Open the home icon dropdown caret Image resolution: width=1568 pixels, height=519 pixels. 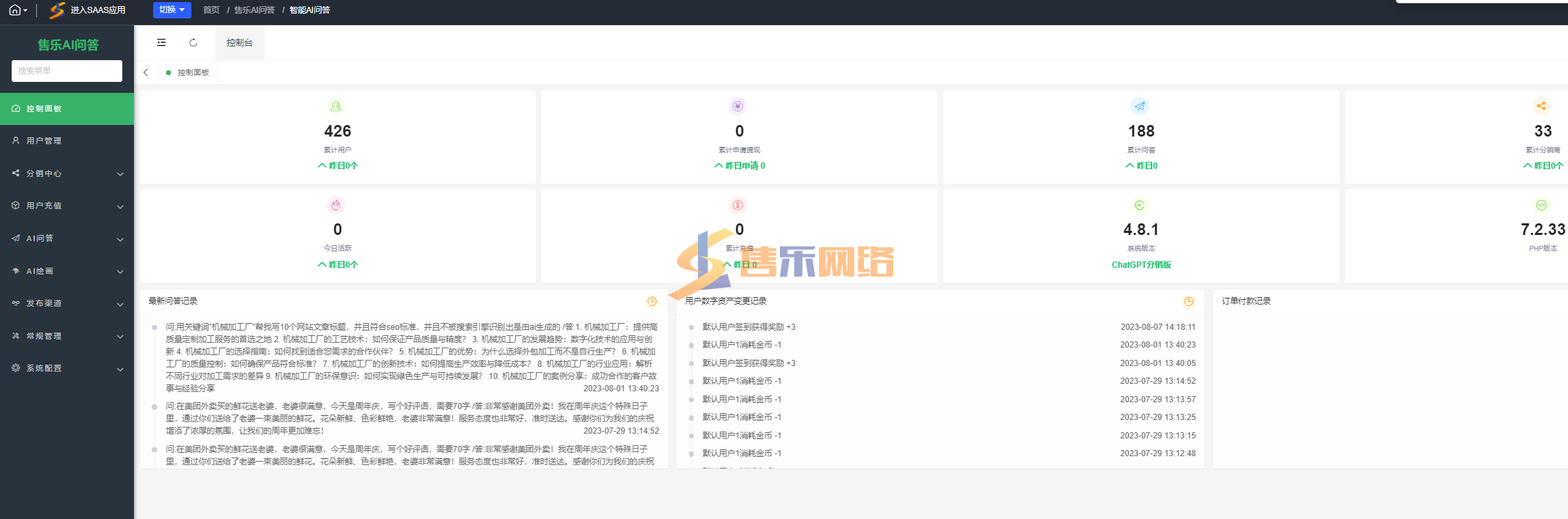[25, 11]
